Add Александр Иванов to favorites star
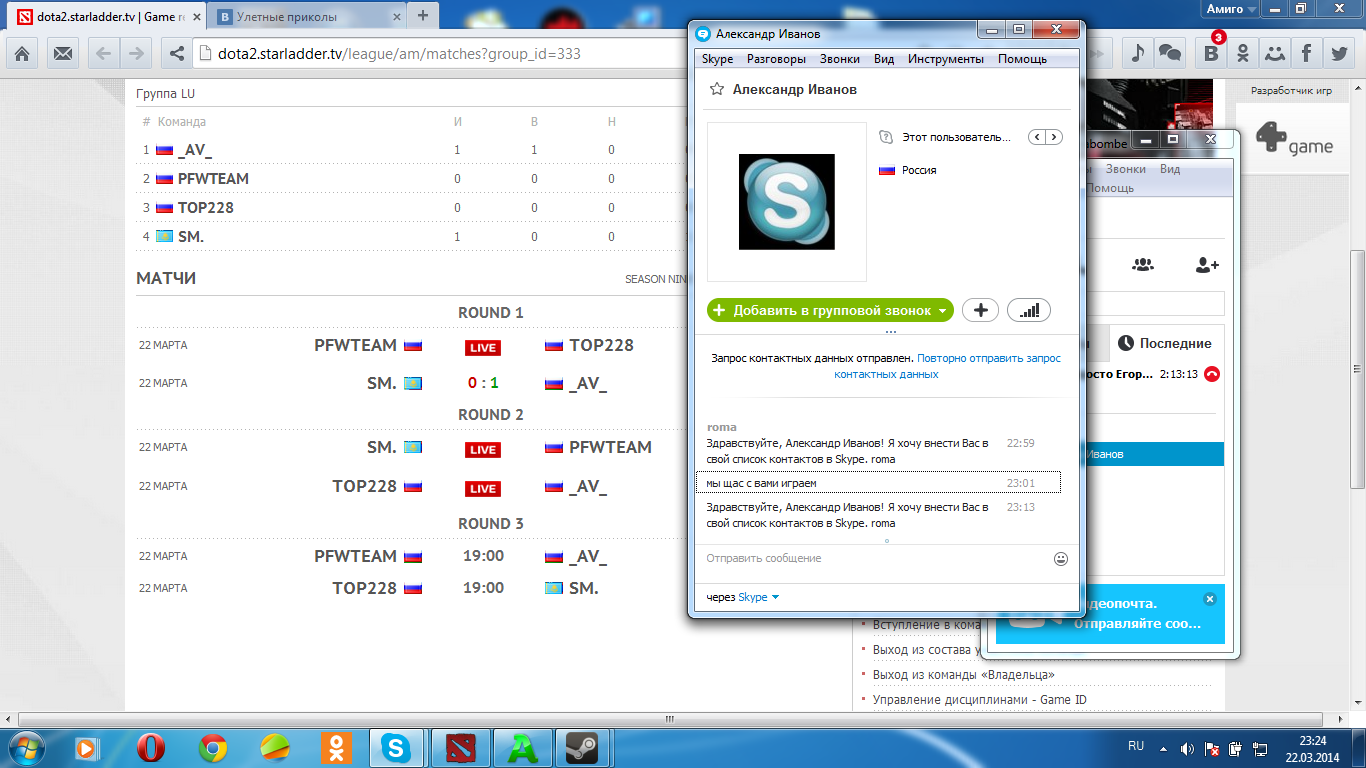Viewport: 1366px width, 768px height. coord(716,89)
